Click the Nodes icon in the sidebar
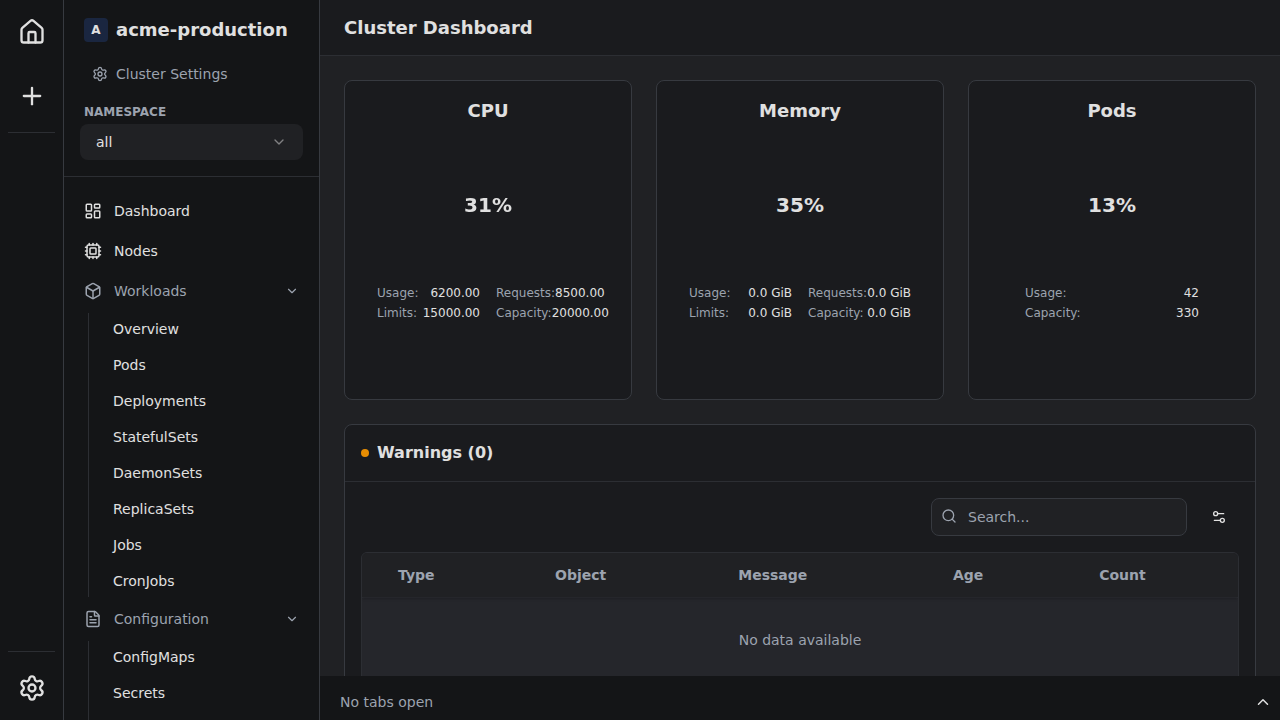The height and width of the screenshot is (720, 1280). (x=92, y=251)
